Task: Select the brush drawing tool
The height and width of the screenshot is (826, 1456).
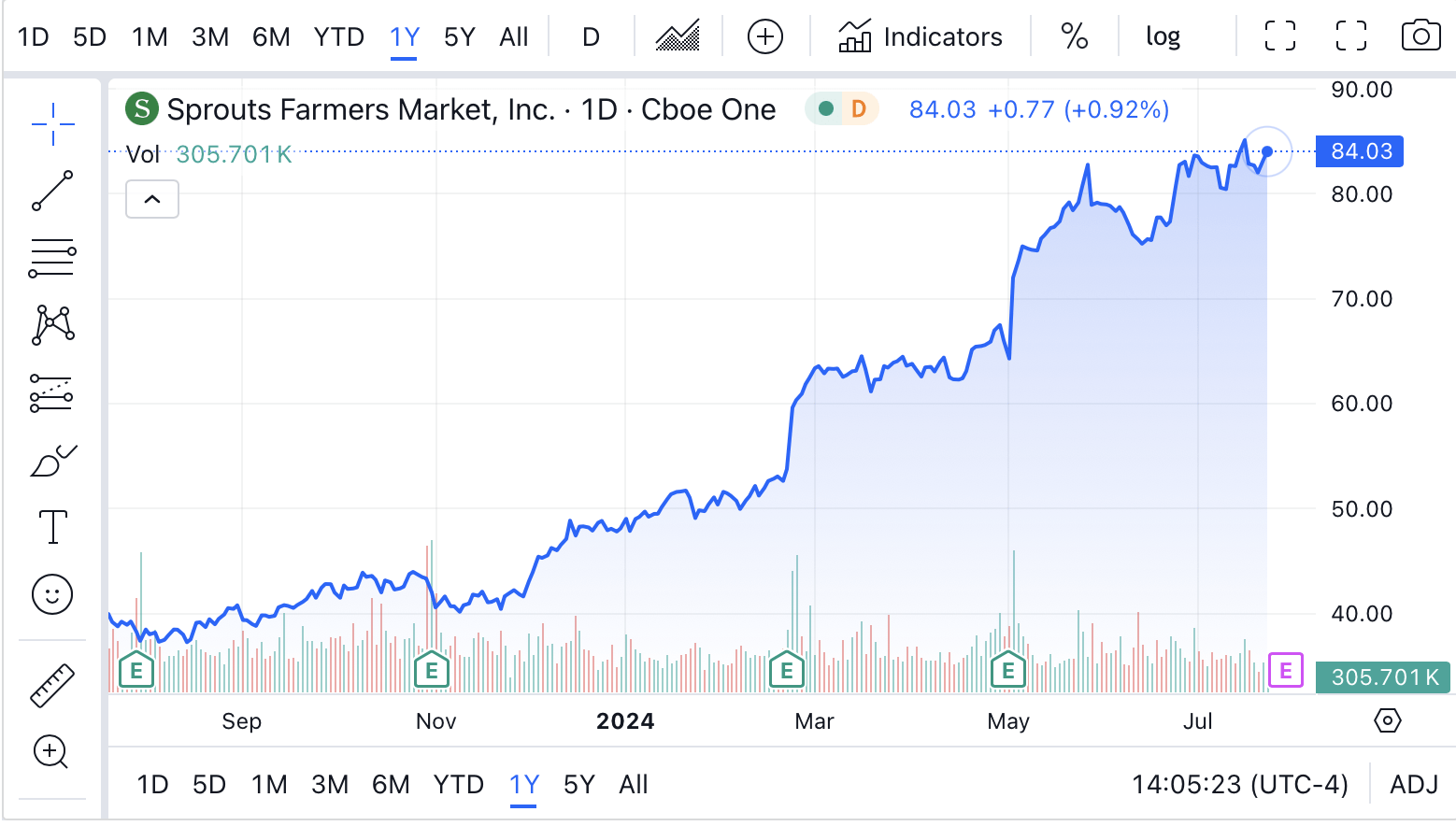Action: tap(52, 459)
